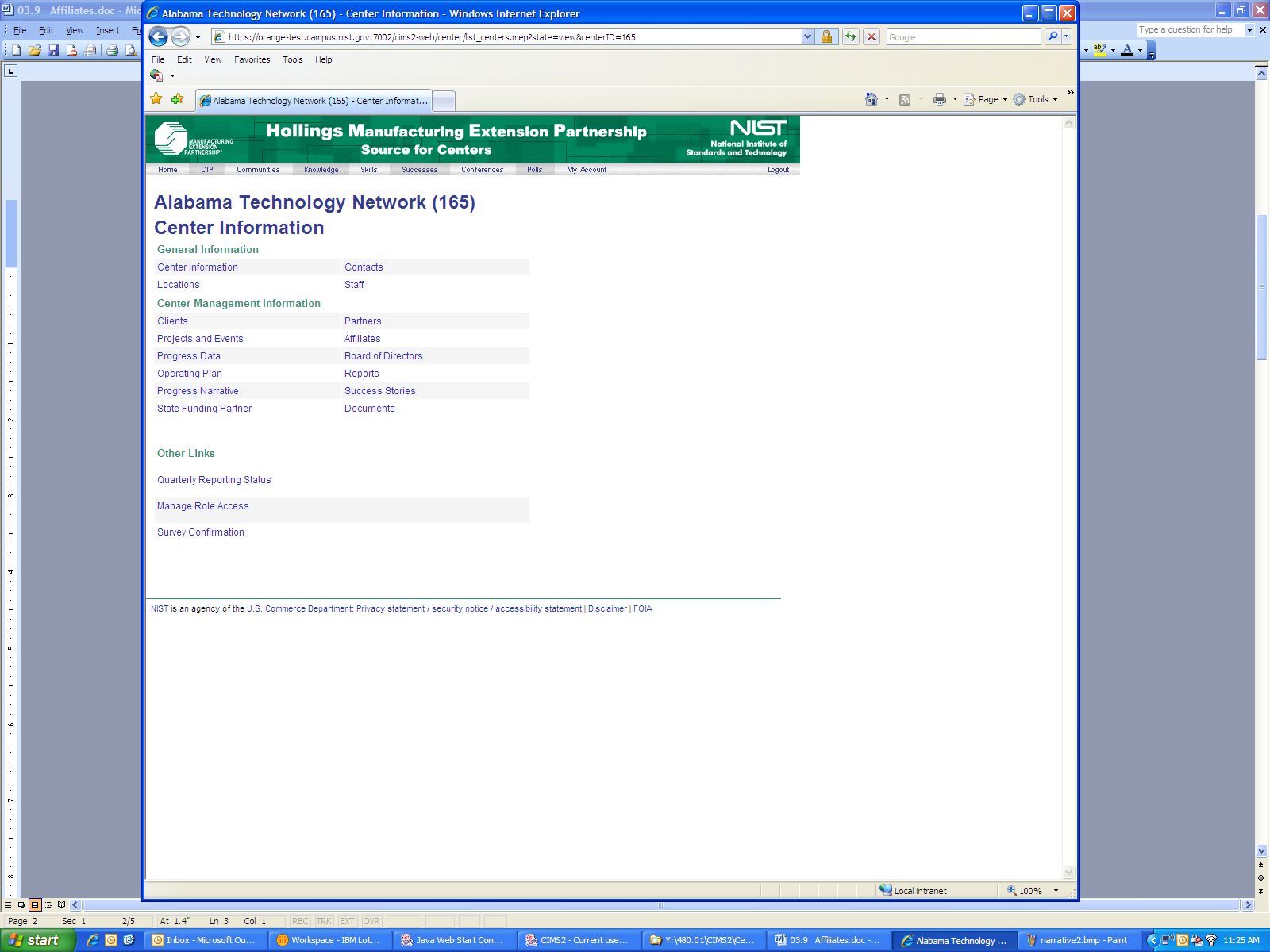Go back with the browser Back arrow
Viewport: 1270px width, 952px height.
[159, 36]
